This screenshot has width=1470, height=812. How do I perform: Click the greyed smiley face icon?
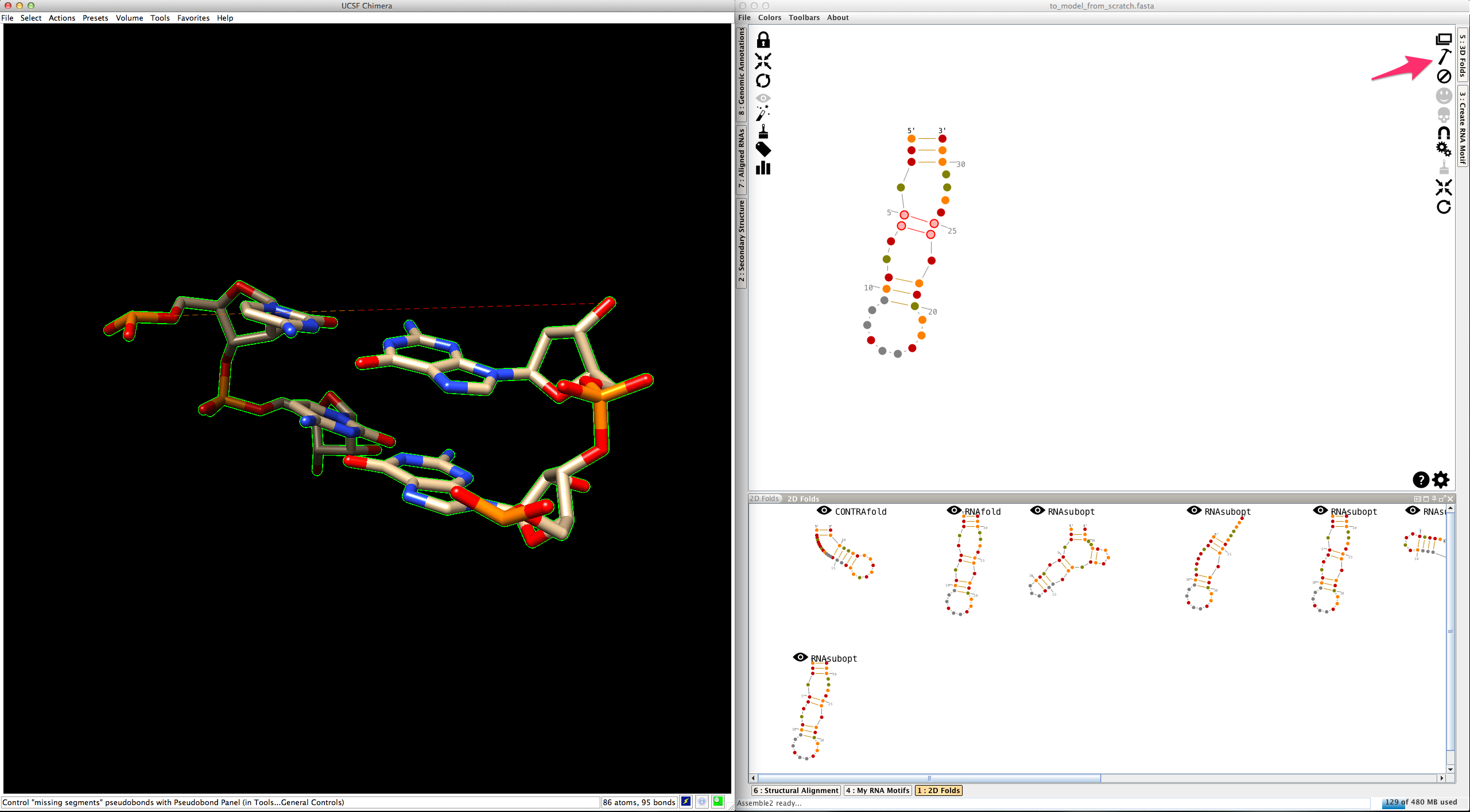click(1444, 95)
